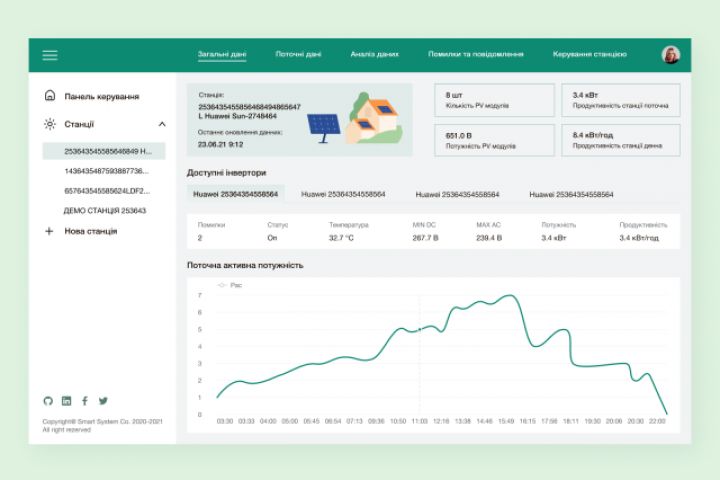Click the update time 23.06.21 9:12
This screenshot has height=480, width=720.
220,144
